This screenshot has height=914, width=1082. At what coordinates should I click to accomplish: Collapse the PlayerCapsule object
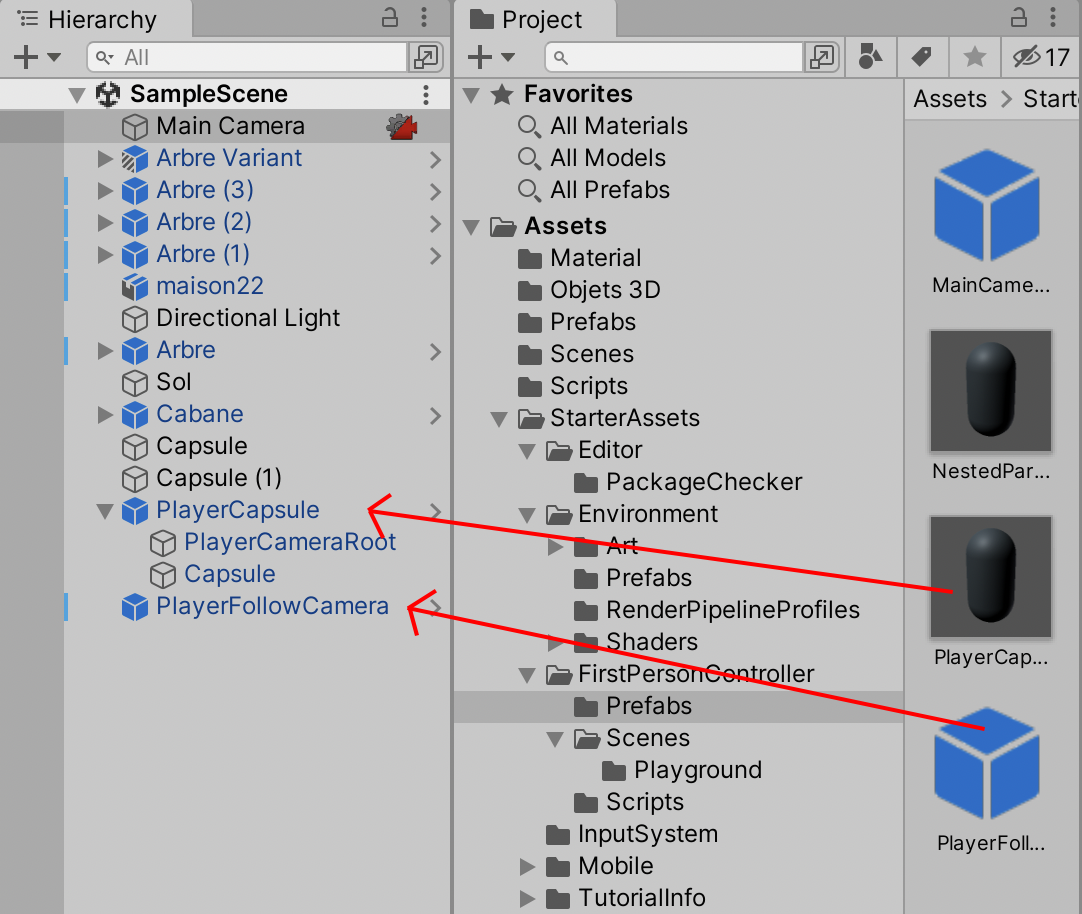(x=105, y=511)
